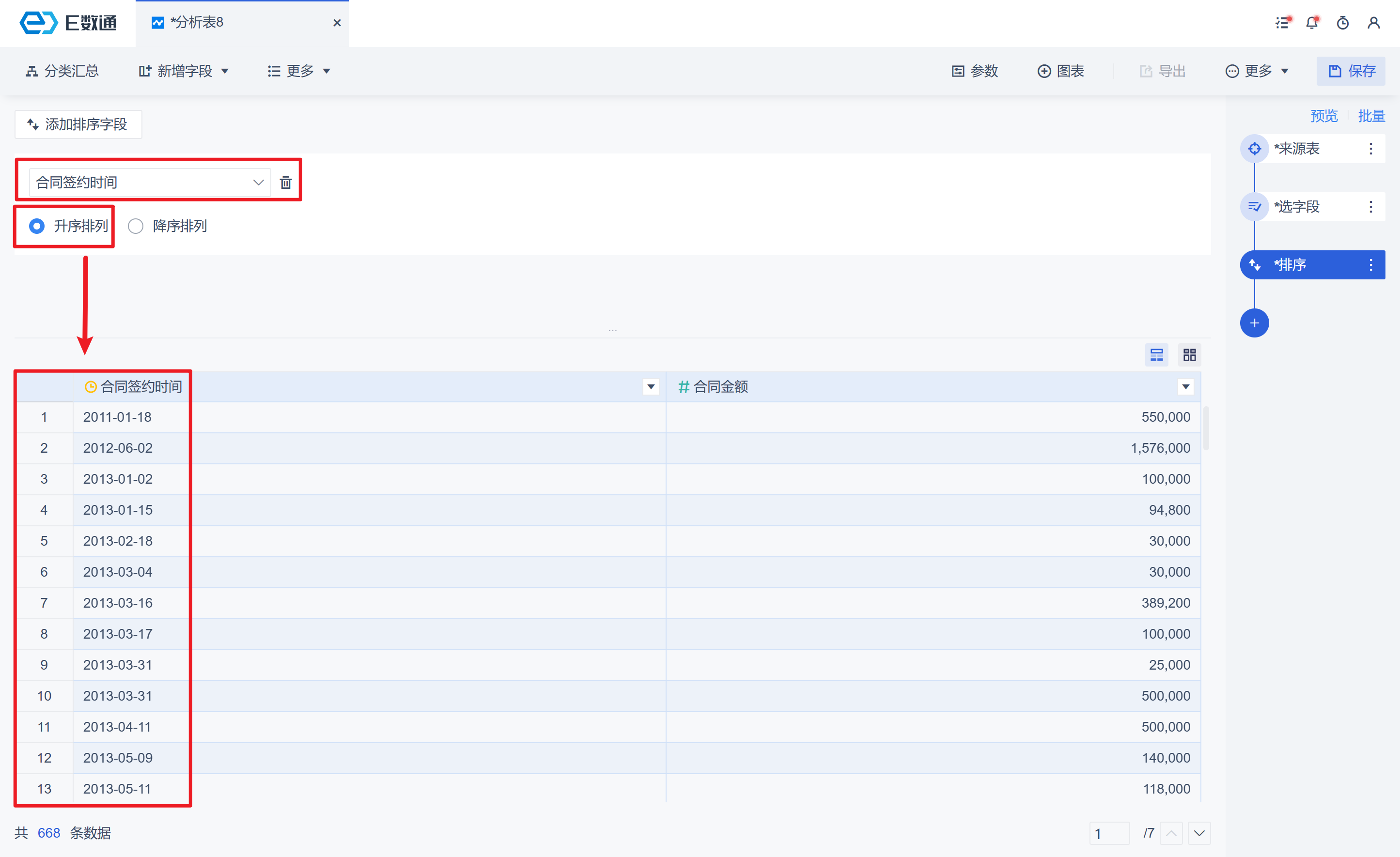Delete the 合同签约时间 sort field with the trash icon
The height and width of the screenshot is (857, 1400).
click(286, 183)
